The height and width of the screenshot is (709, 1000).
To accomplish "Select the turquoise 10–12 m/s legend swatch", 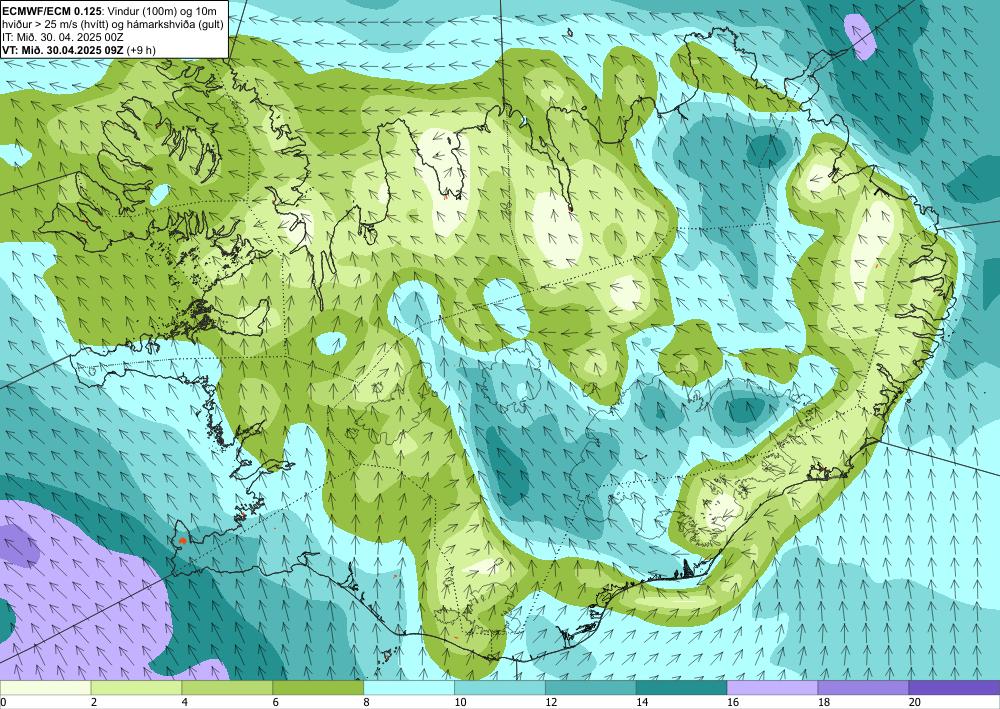I will (499, 688).
